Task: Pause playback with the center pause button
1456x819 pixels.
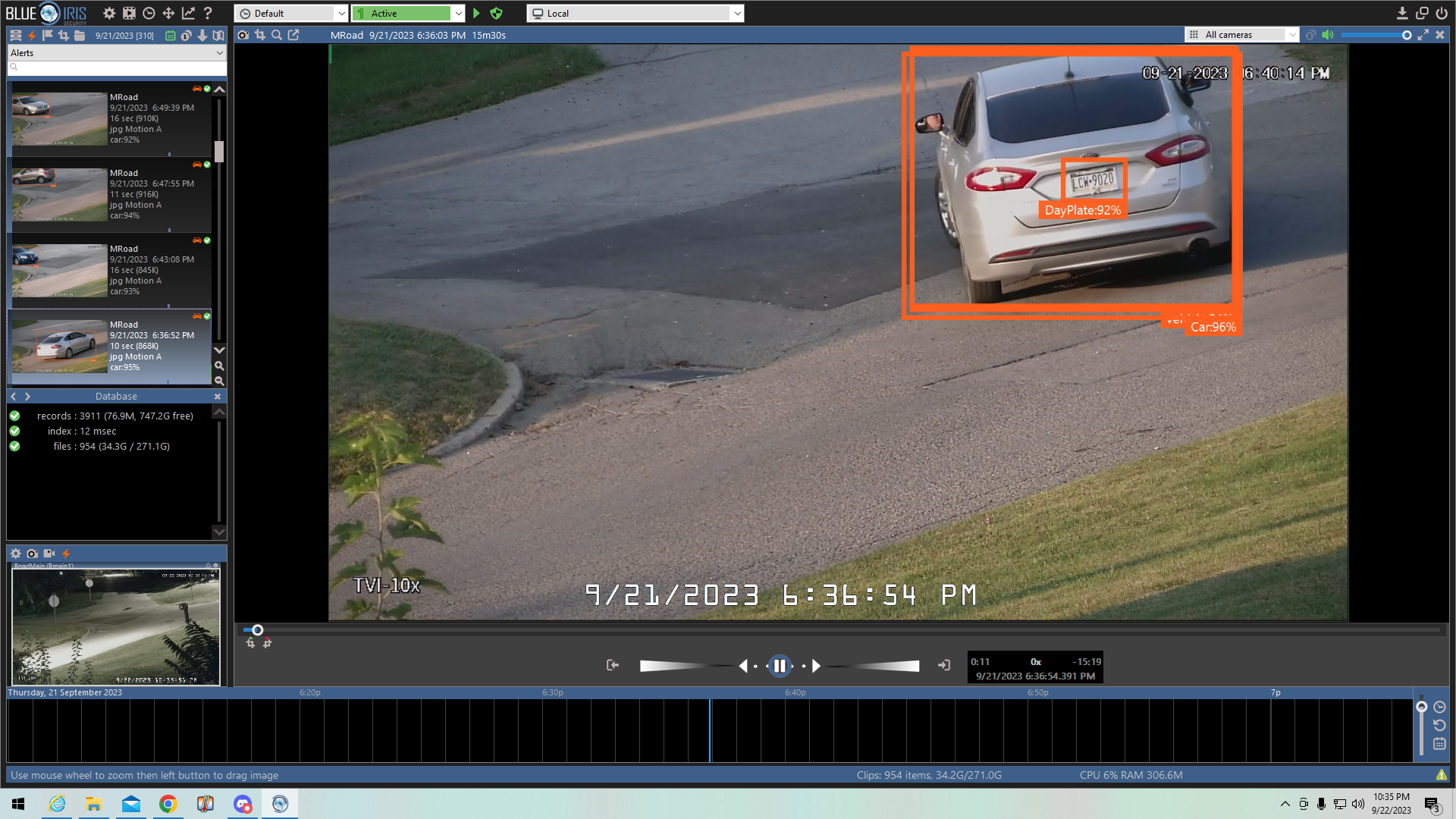Action: (780, 666)
